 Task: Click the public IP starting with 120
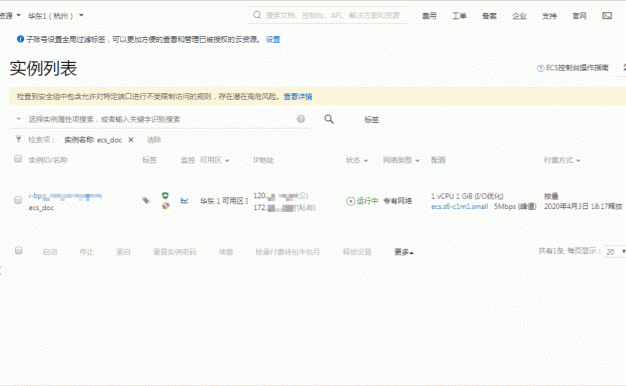[x=281, y=196]
